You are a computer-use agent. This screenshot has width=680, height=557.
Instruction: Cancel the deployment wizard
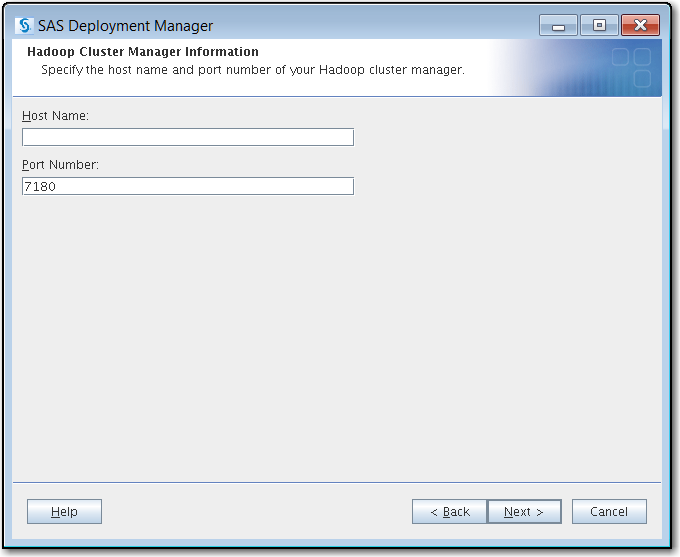point(609,511)
